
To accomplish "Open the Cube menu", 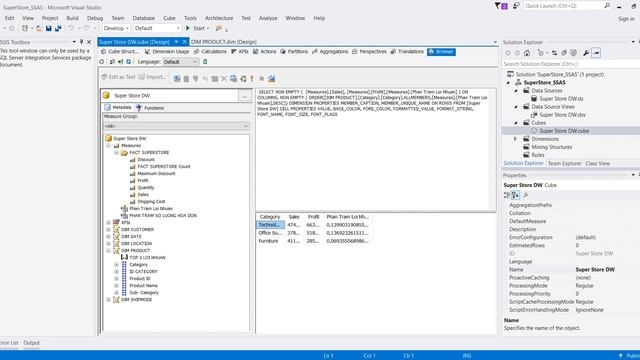I will pyautogui.click(x=169, y=18).
